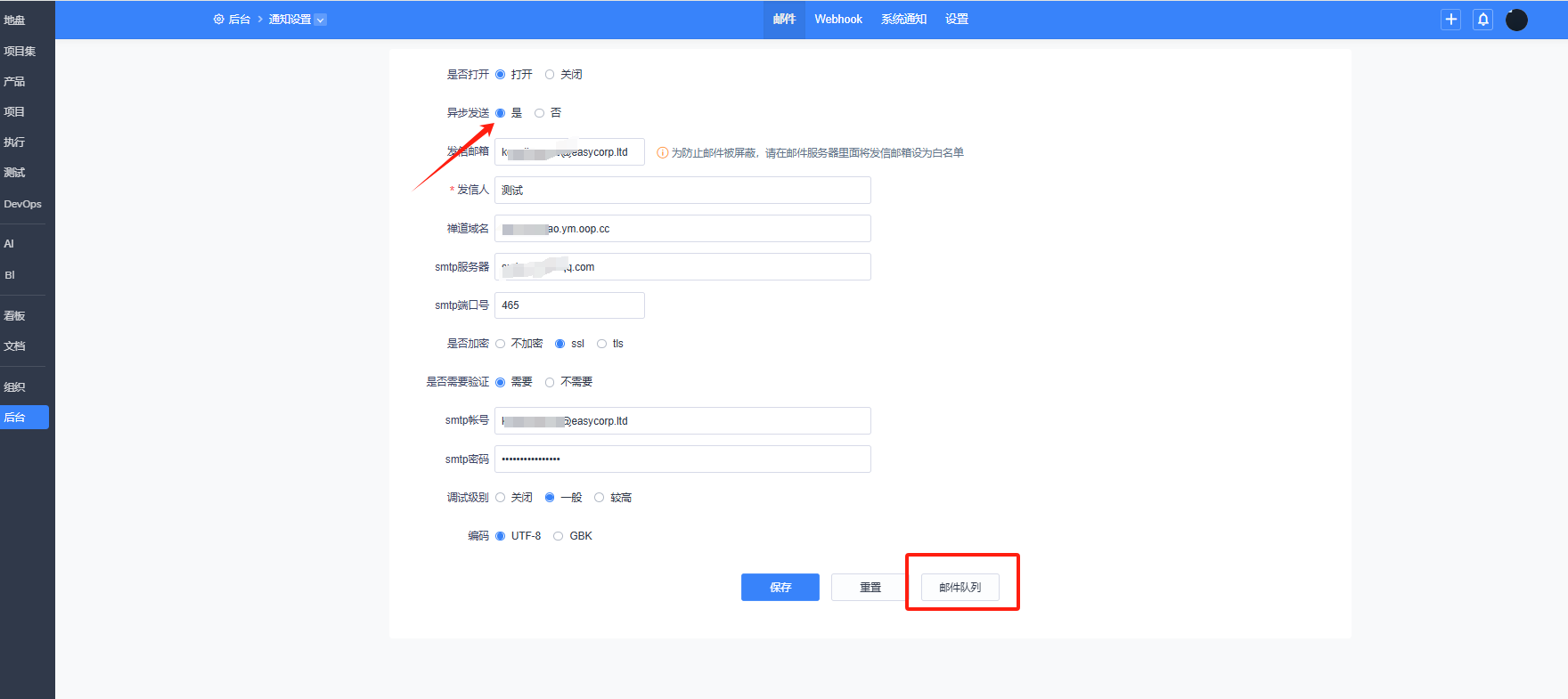Set 调试级别 to 较高
1568x699 pixels.
tap(599, 498)
